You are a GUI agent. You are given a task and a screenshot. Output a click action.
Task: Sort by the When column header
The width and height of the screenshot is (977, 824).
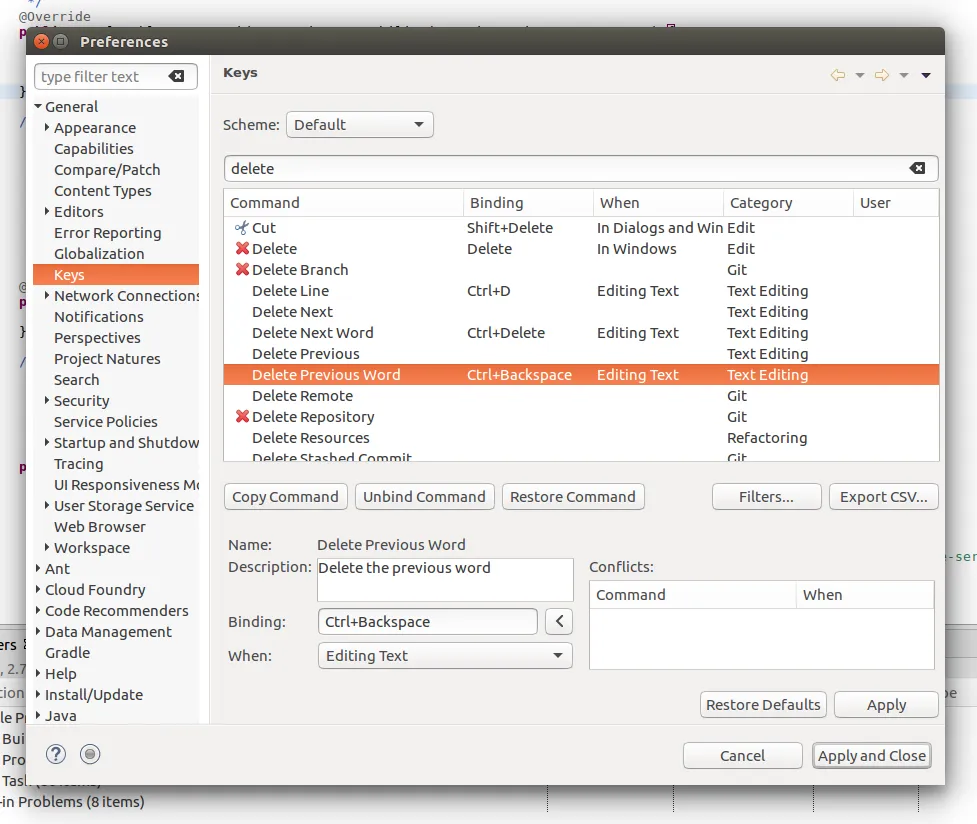[658, 203]
